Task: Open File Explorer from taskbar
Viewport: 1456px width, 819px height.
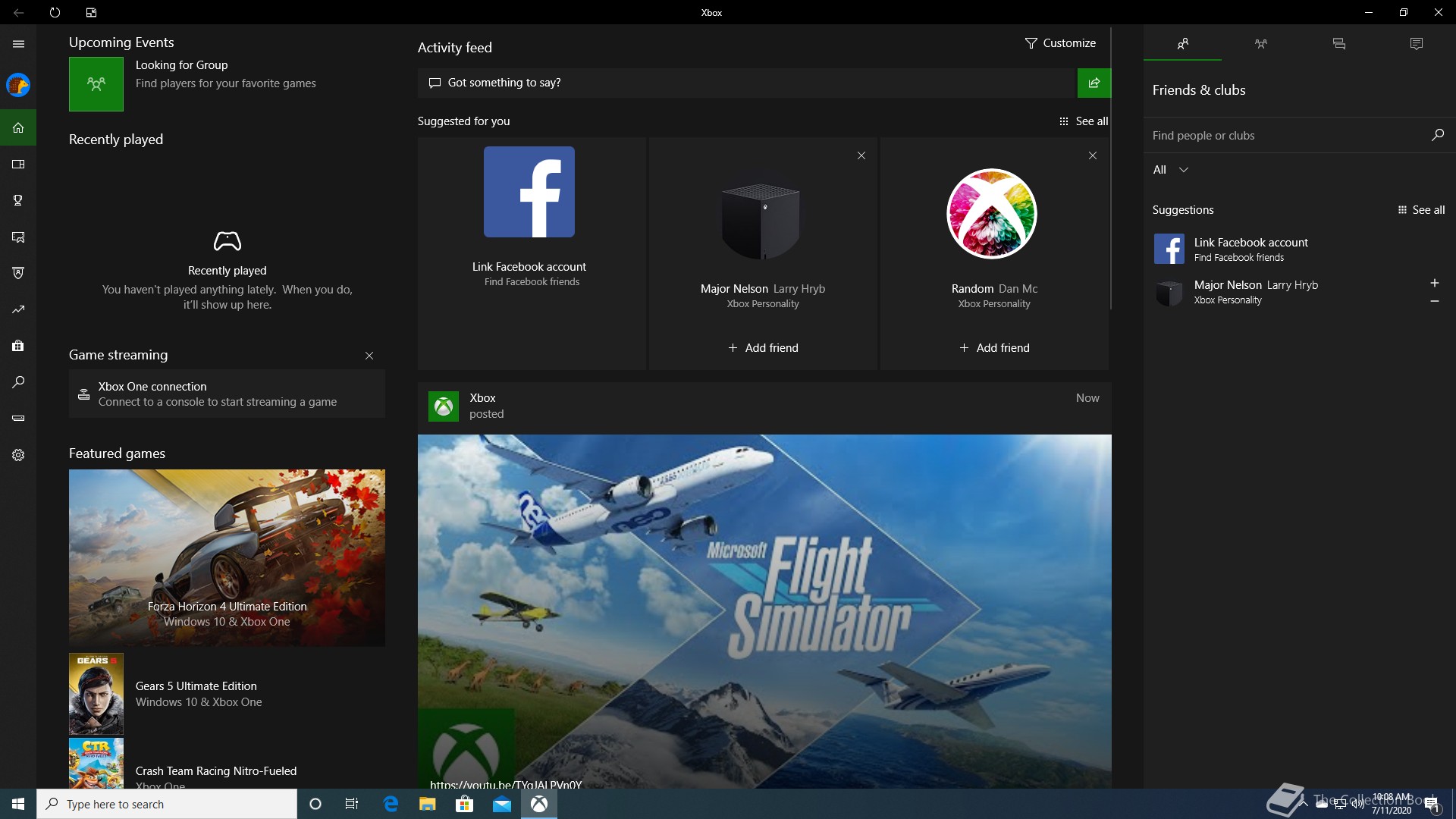Action: tap(428, 804)
